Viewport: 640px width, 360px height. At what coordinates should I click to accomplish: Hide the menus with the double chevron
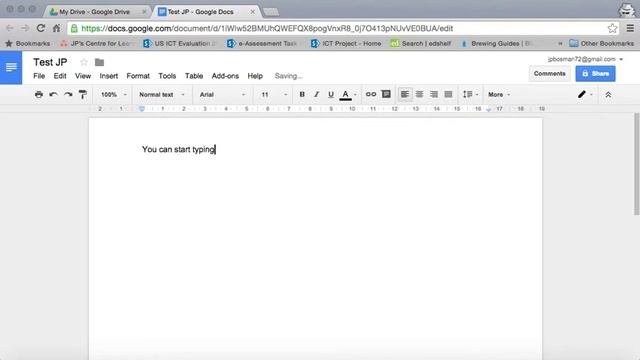tap(608, 94)
